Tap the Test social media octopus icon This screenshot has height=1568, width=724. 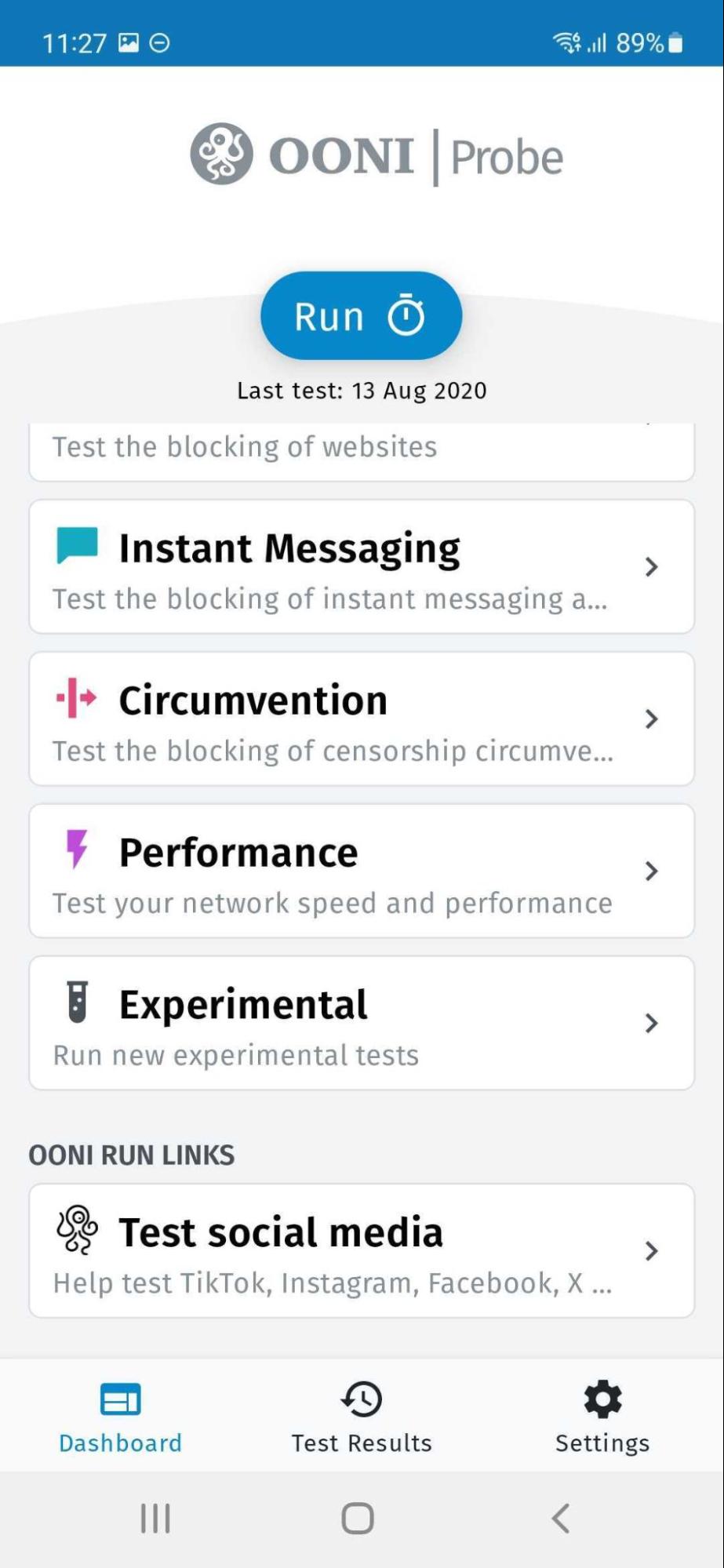(77, 1229)
